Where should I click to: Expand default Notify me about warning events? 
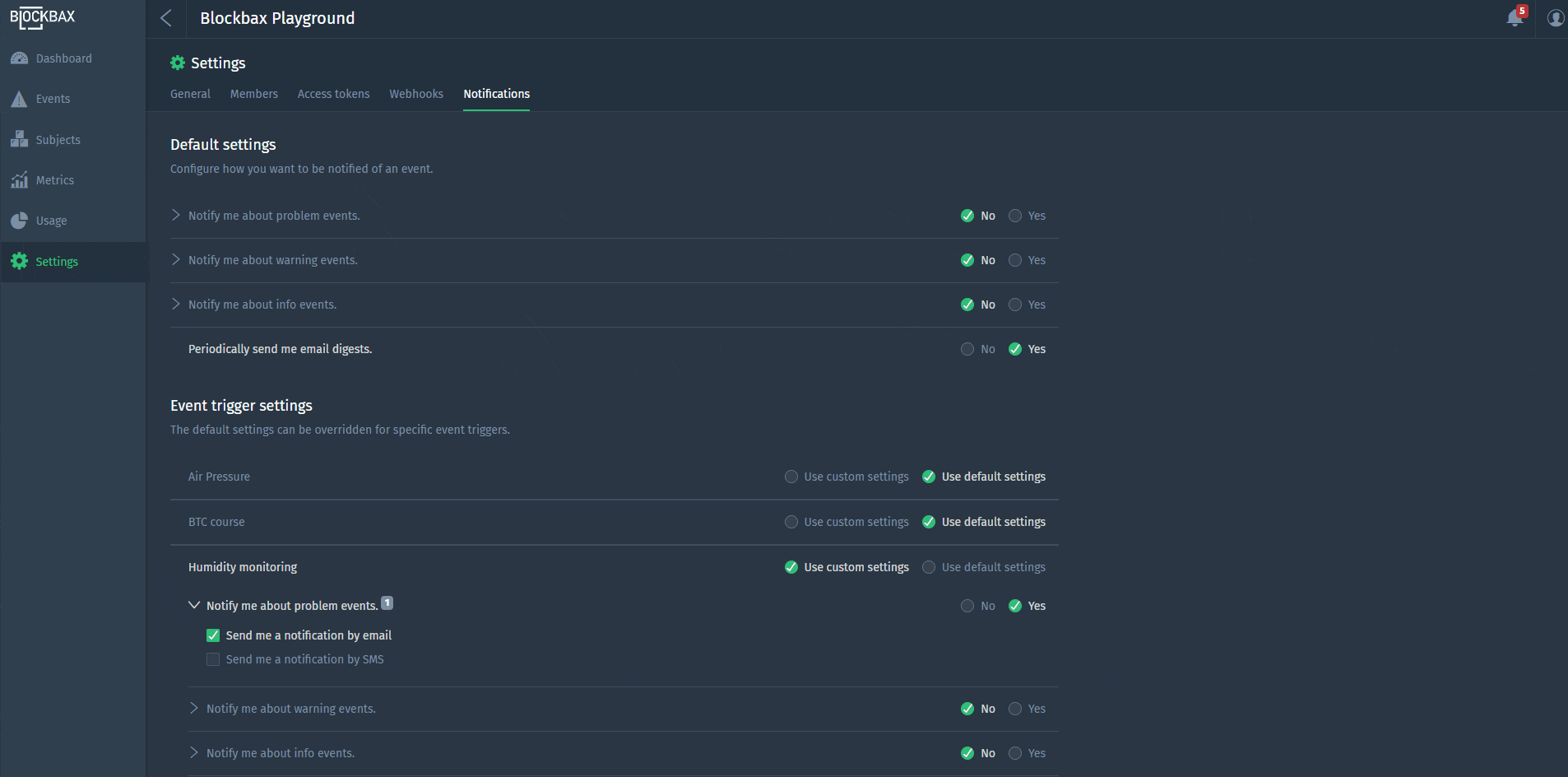tap(176, 260)
